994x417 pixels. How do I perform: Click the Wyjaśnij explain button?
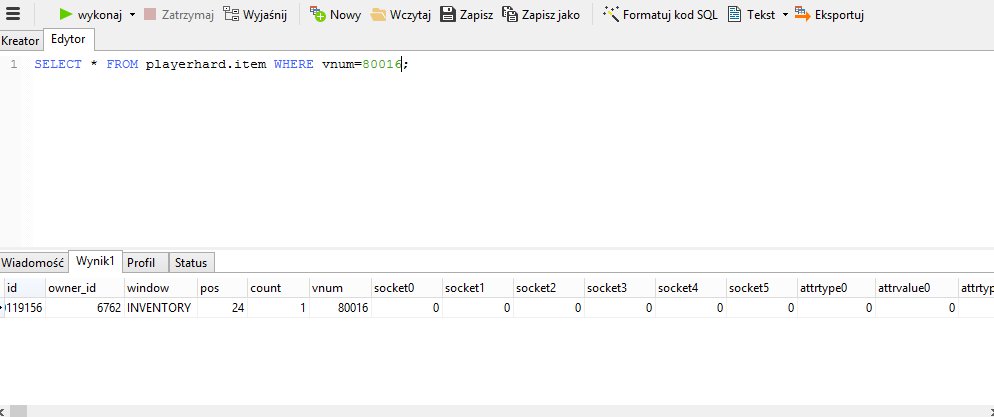[255, 15]
